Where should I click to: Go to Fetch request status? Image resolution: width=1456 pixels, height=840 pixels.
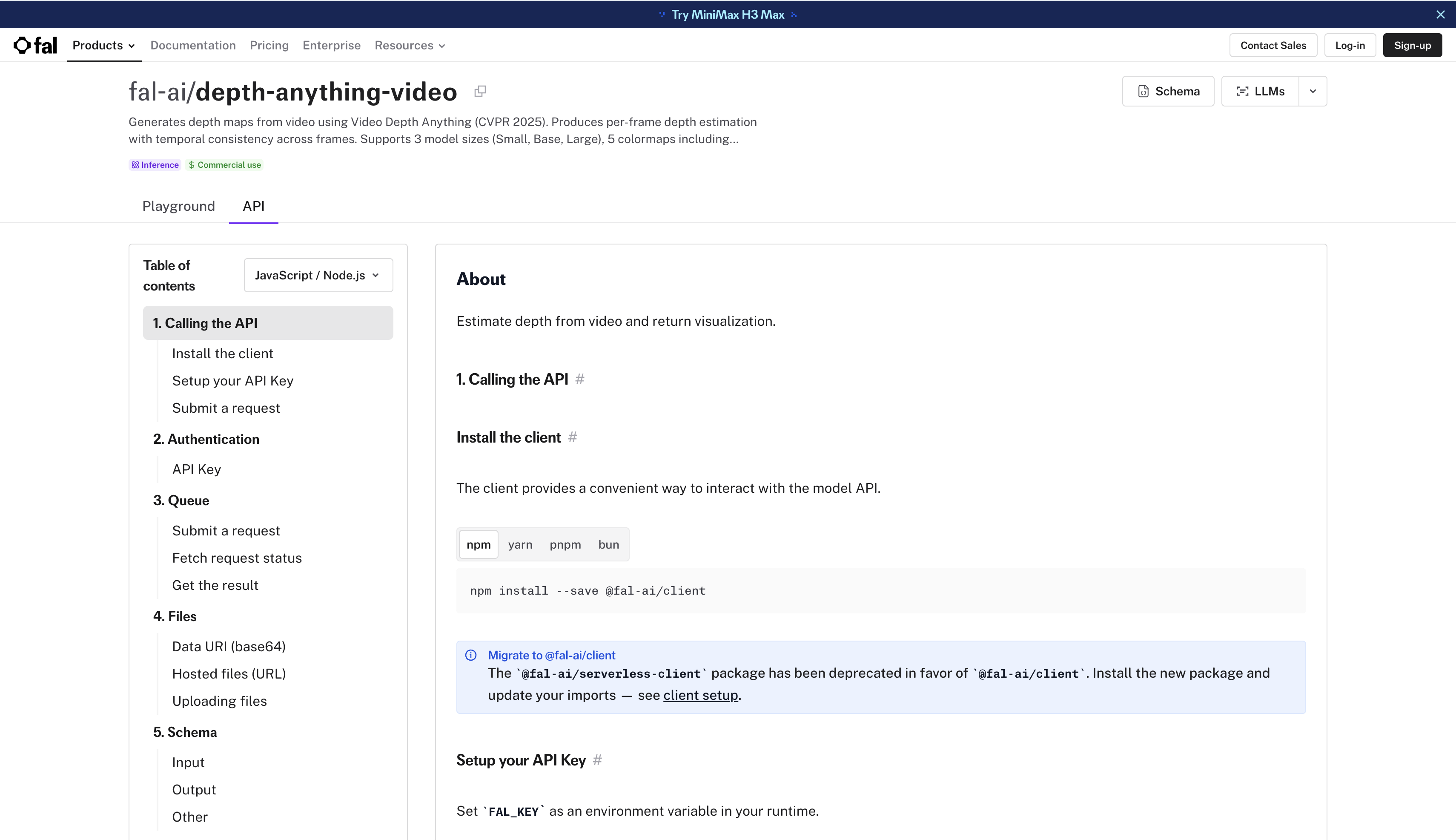click(237, 558)
